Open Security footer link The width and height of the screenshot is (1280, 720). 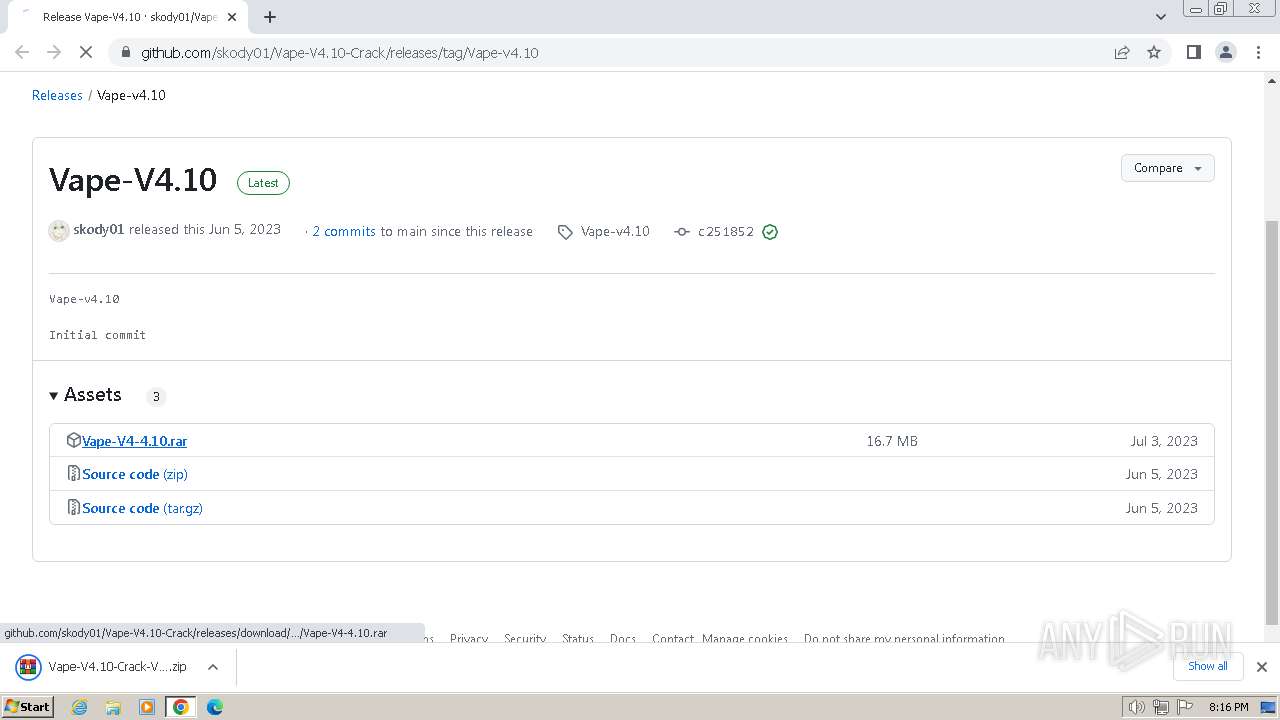pos(525,638)
